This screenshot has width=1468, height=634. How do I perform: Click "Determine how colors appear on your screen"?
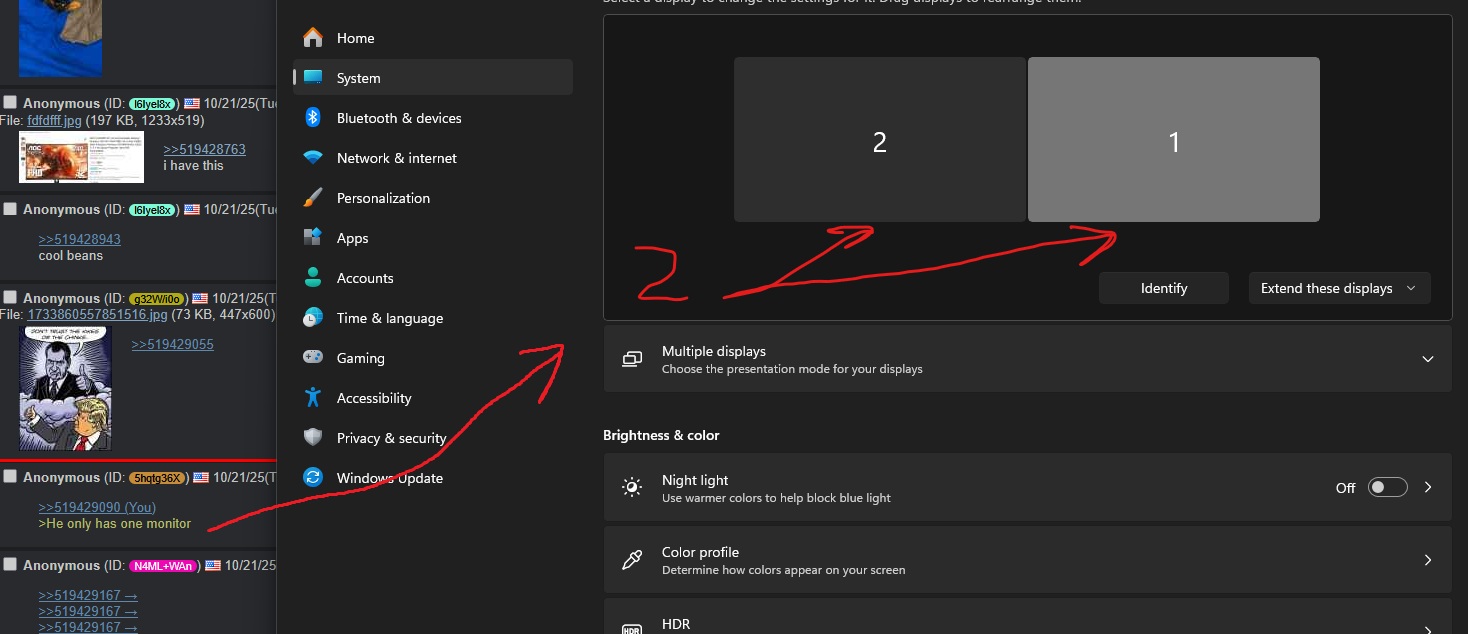(x=783, y=570)
